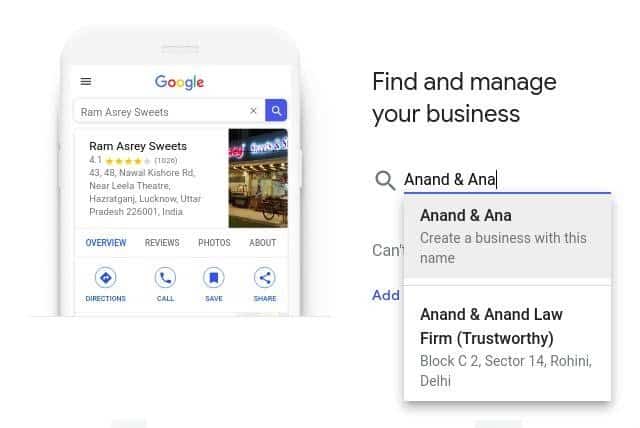Focus the business name search field
The width and height of the screenshot is (640, 428).
tap(507, 180)
